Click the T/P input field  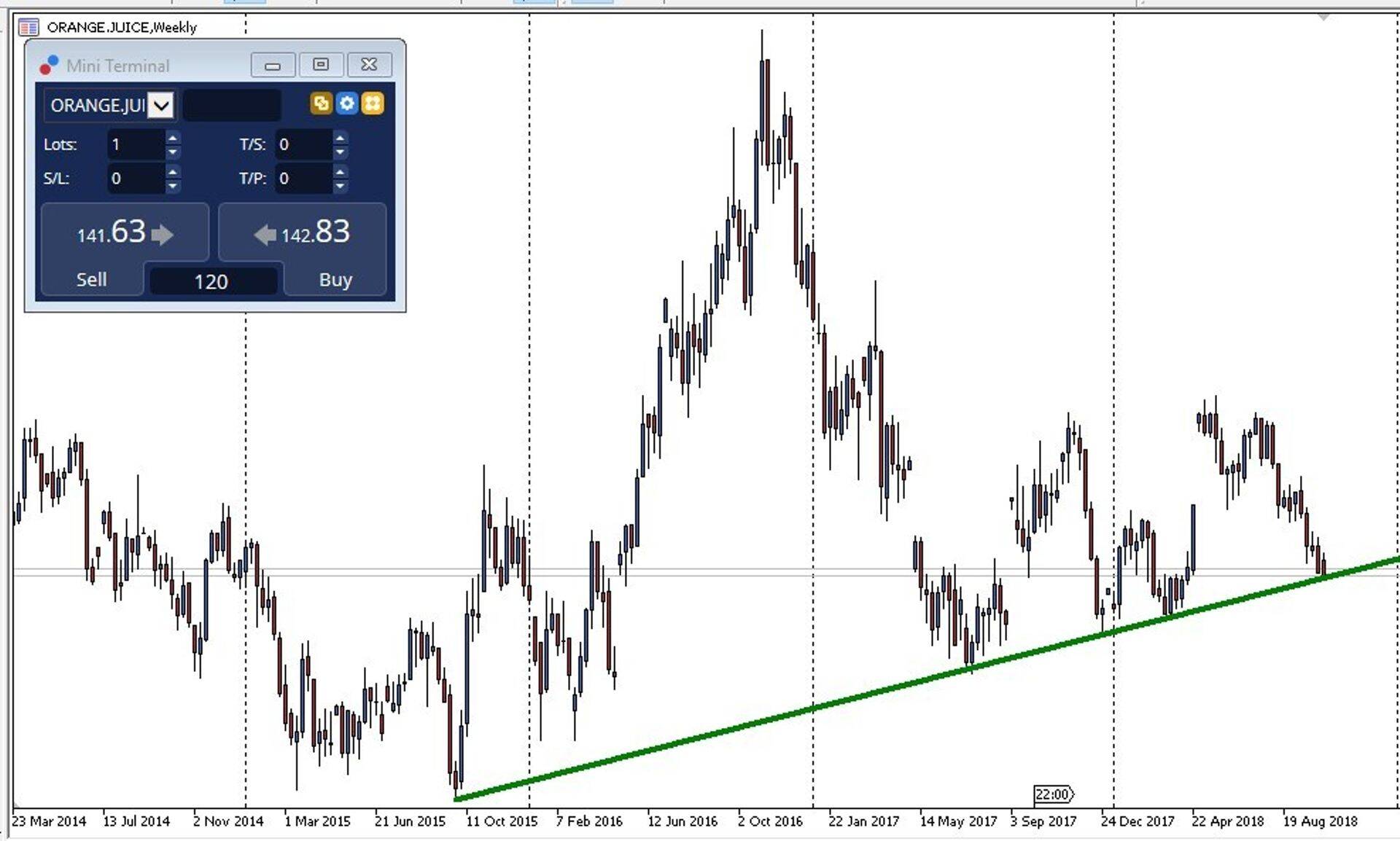tap(303, 179)
